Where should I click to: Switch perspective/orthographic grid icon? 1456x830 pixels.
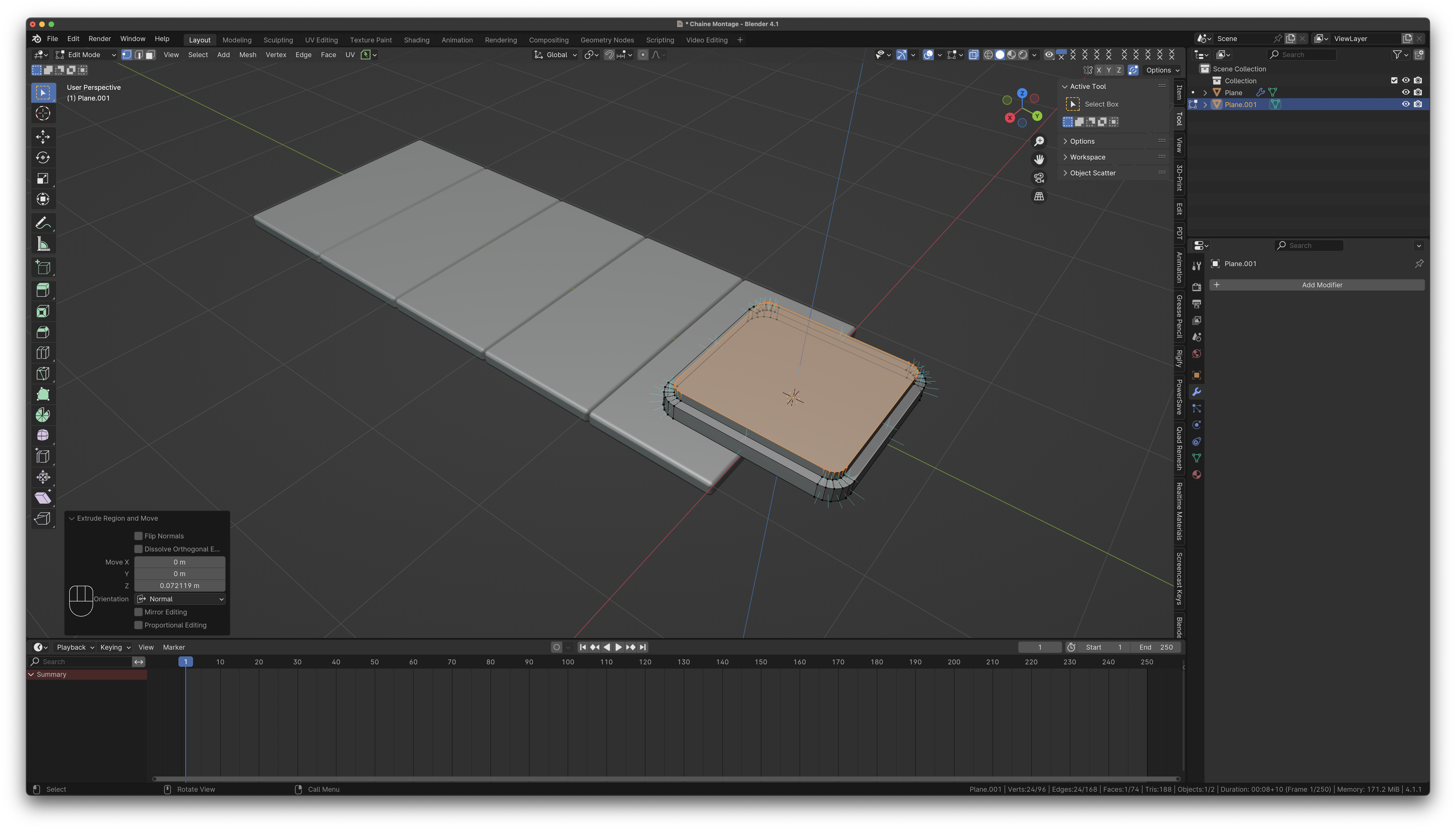(1039, 196)
